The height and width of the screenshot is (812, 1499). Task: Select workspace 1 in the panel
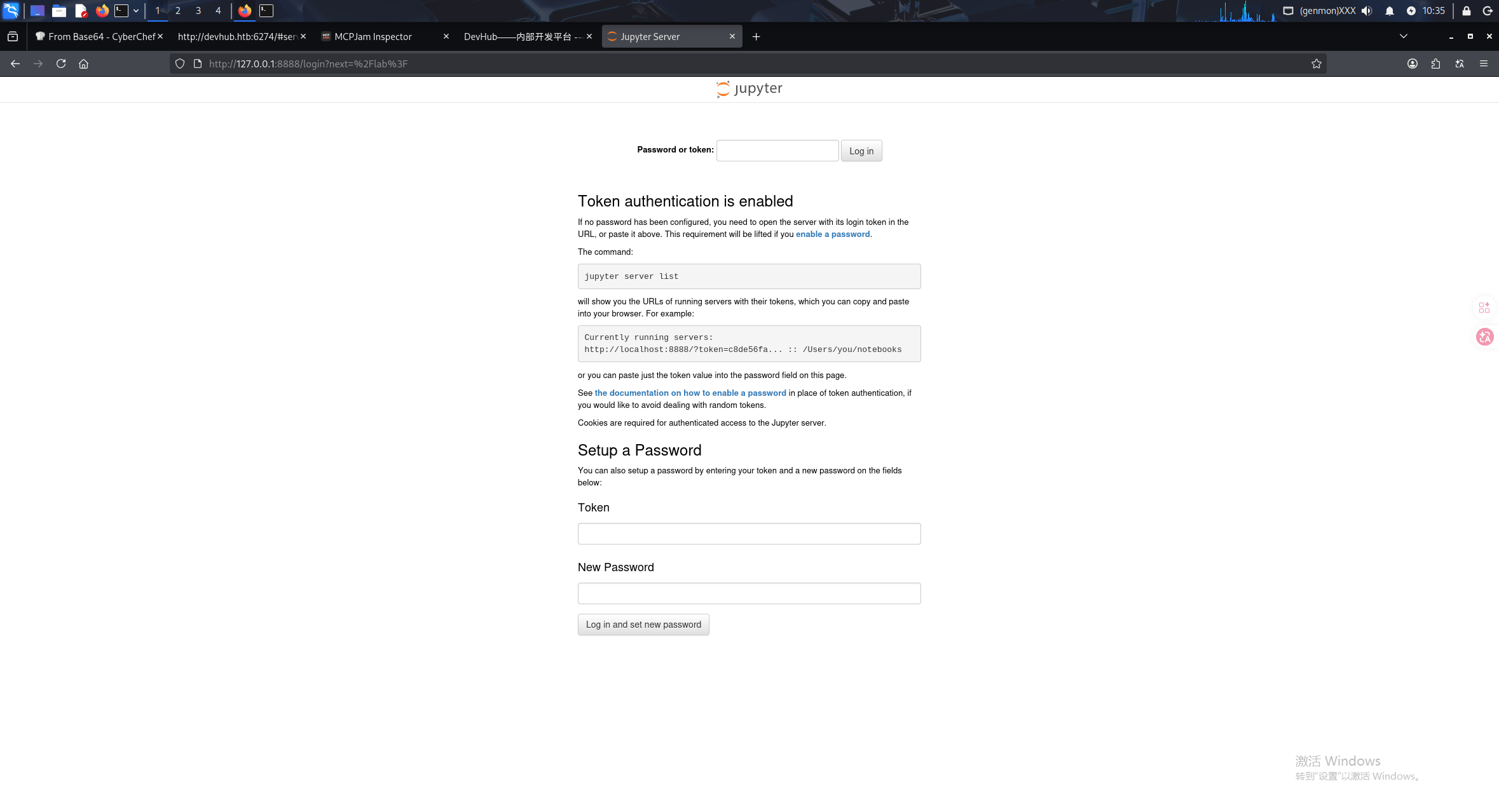[x=158, y=11]
